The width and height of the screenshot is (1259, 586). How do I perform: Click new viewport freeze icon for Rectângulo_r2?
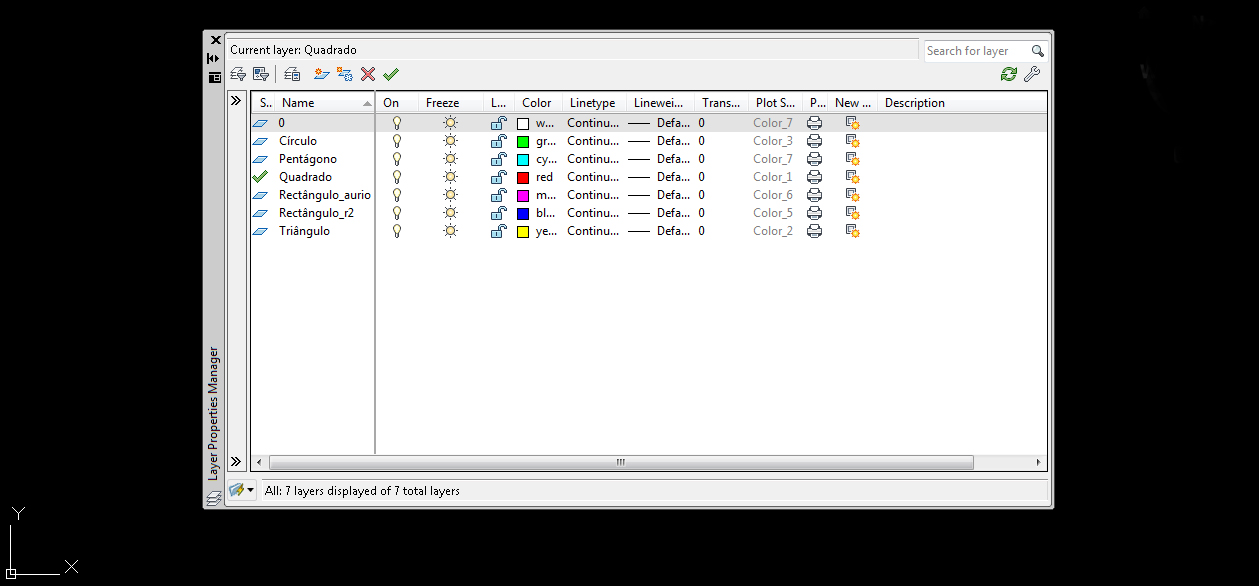(x=853, y=213)
